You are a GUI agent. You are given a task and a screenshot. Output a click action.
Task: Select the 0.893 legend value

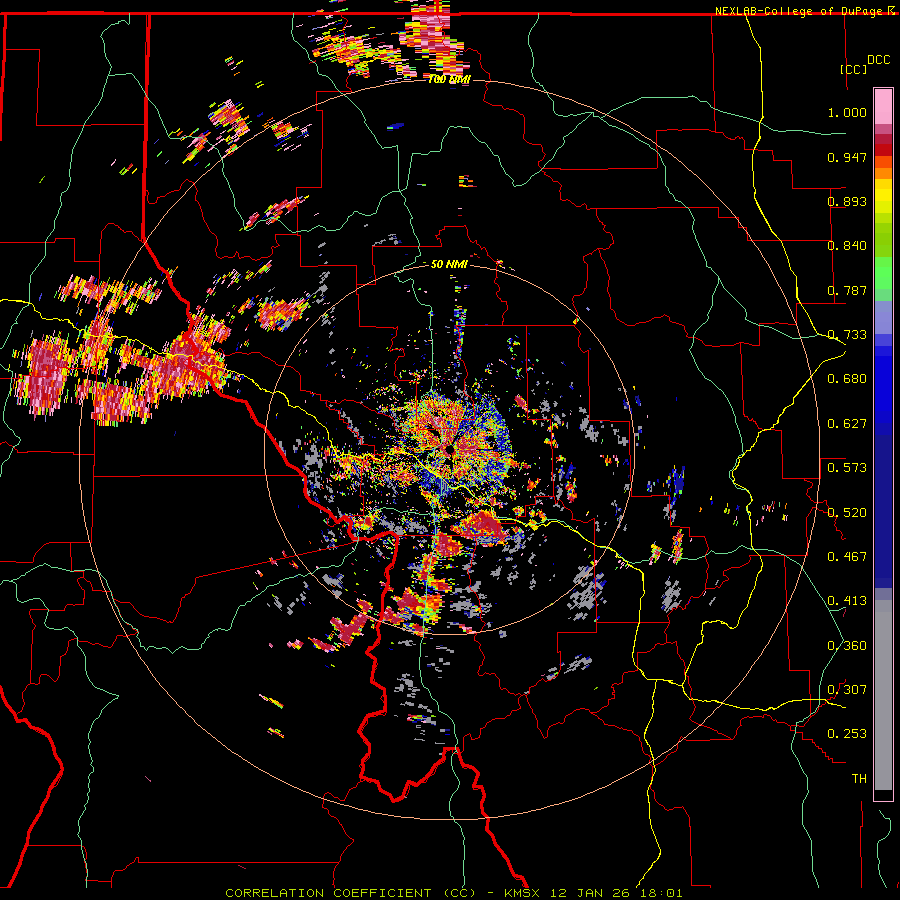(847, 201)
